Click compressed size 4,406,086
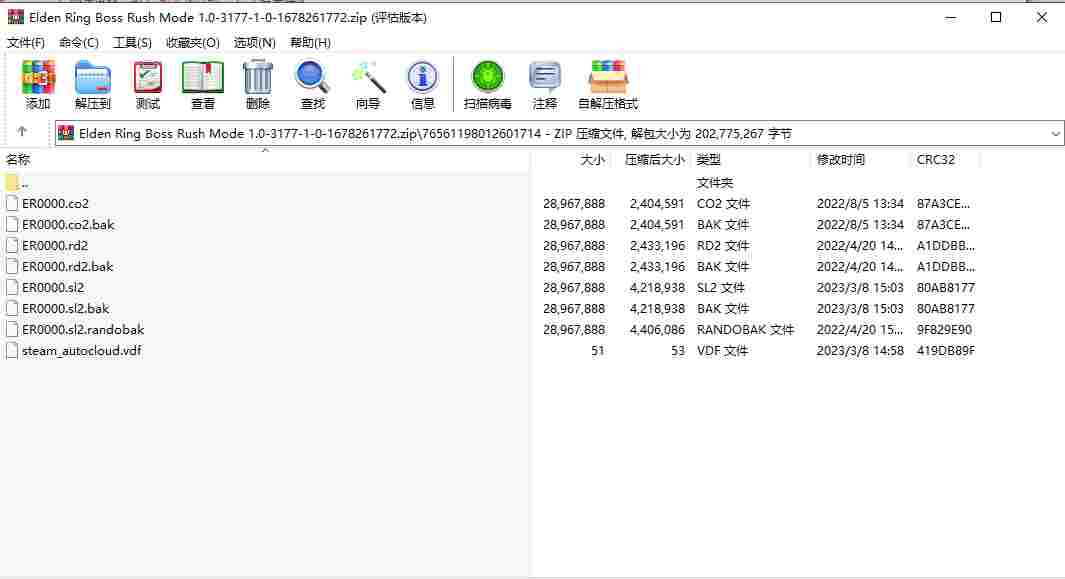 tap(657, 330)
